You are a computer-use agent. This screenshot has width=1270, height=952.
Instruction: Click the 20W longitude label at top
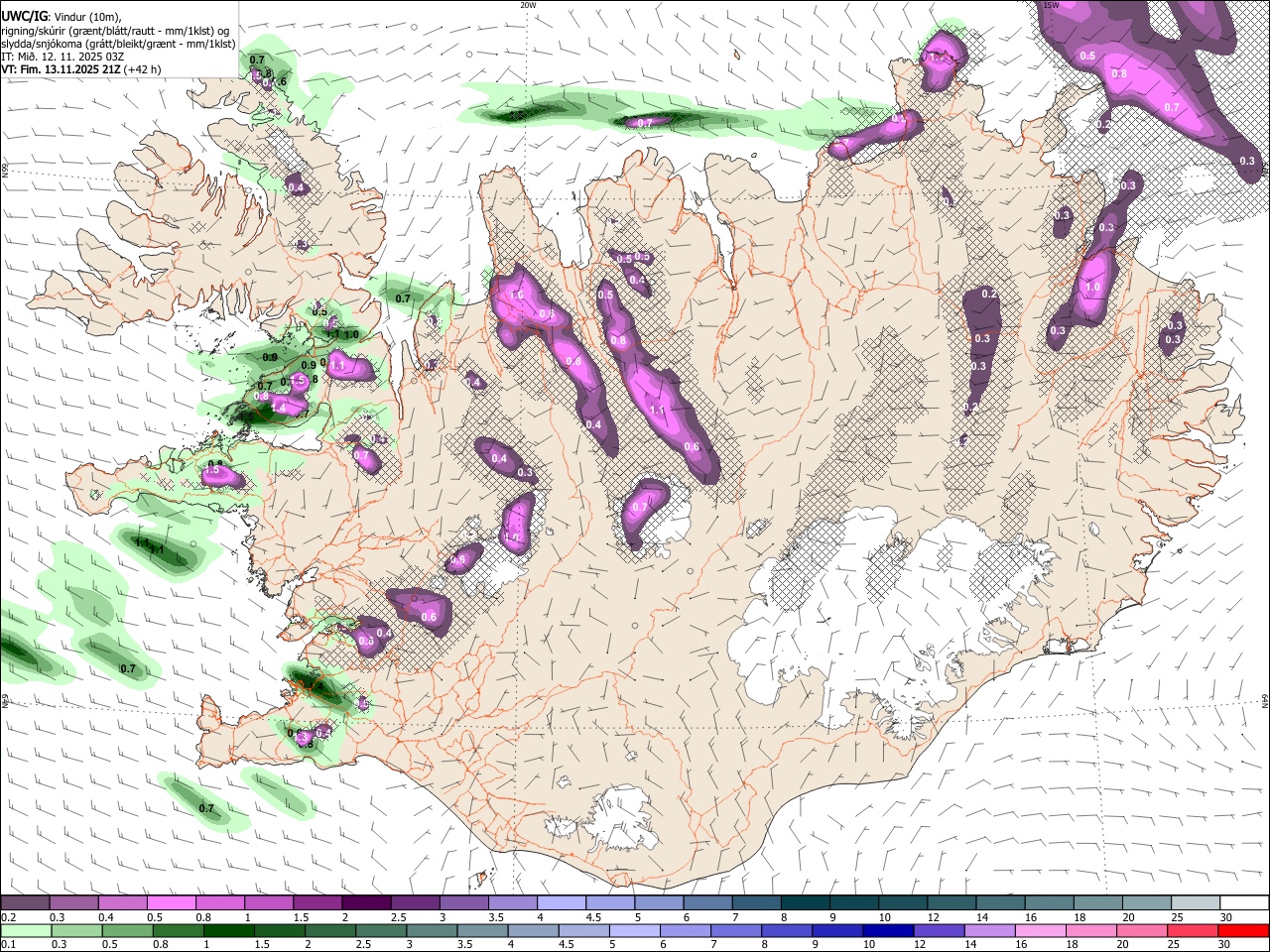pyautogui.click(x=528, y=5)
